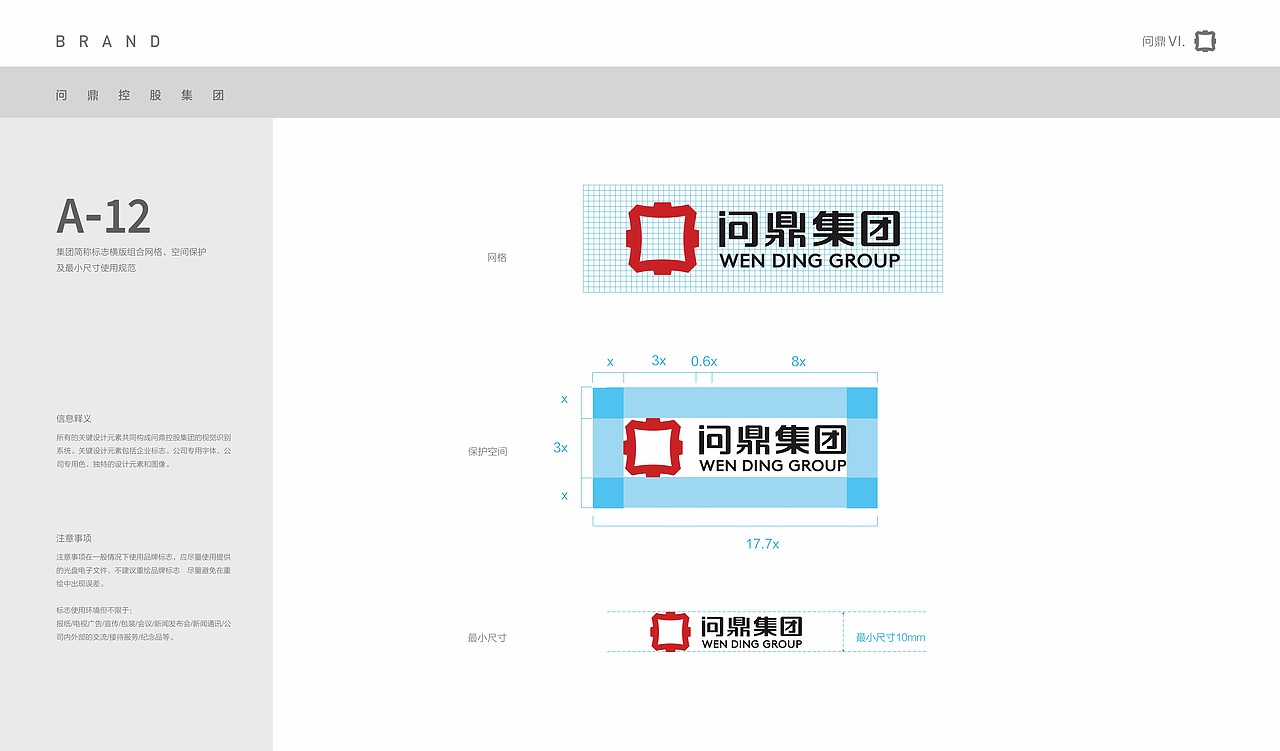Image resolution: width=1280 pixels, height=751 pixels.
Task: Toggle the 最小尺寸 section label
Action: (x=485, y=638)
